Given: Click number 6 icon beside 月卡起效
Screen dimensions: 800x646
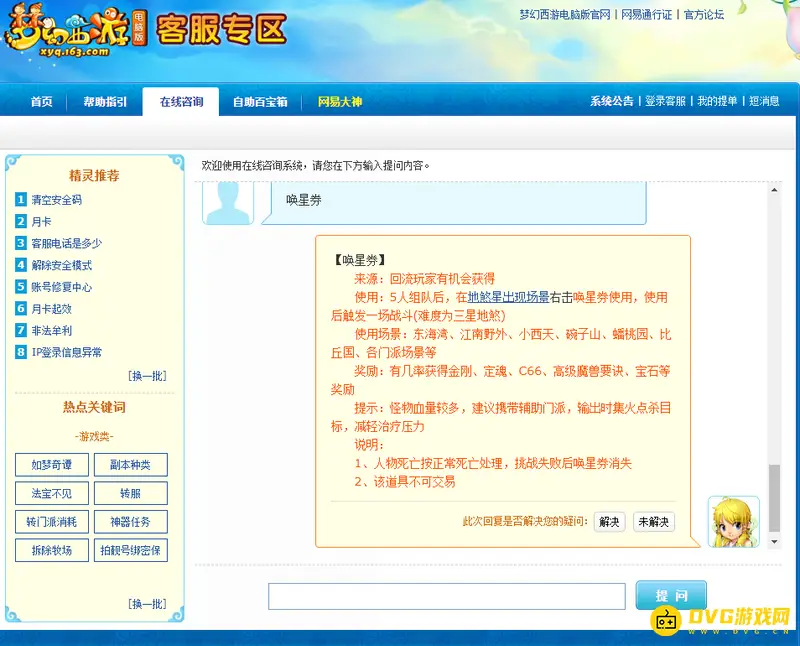Looking at the screenshot, I should click(x=21, y=308).
